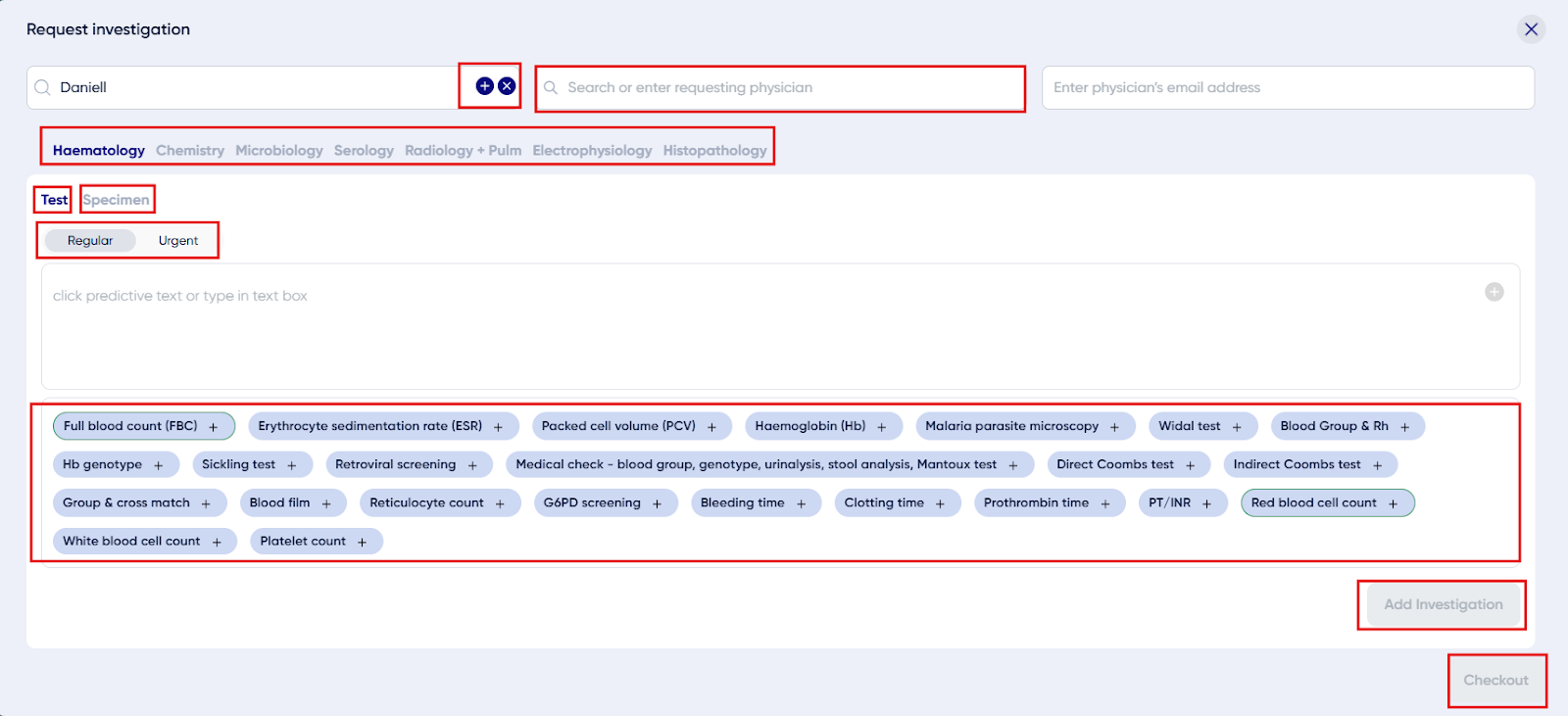Open the Histopathology tab
1568x716 pixels.
coord(714,150)
